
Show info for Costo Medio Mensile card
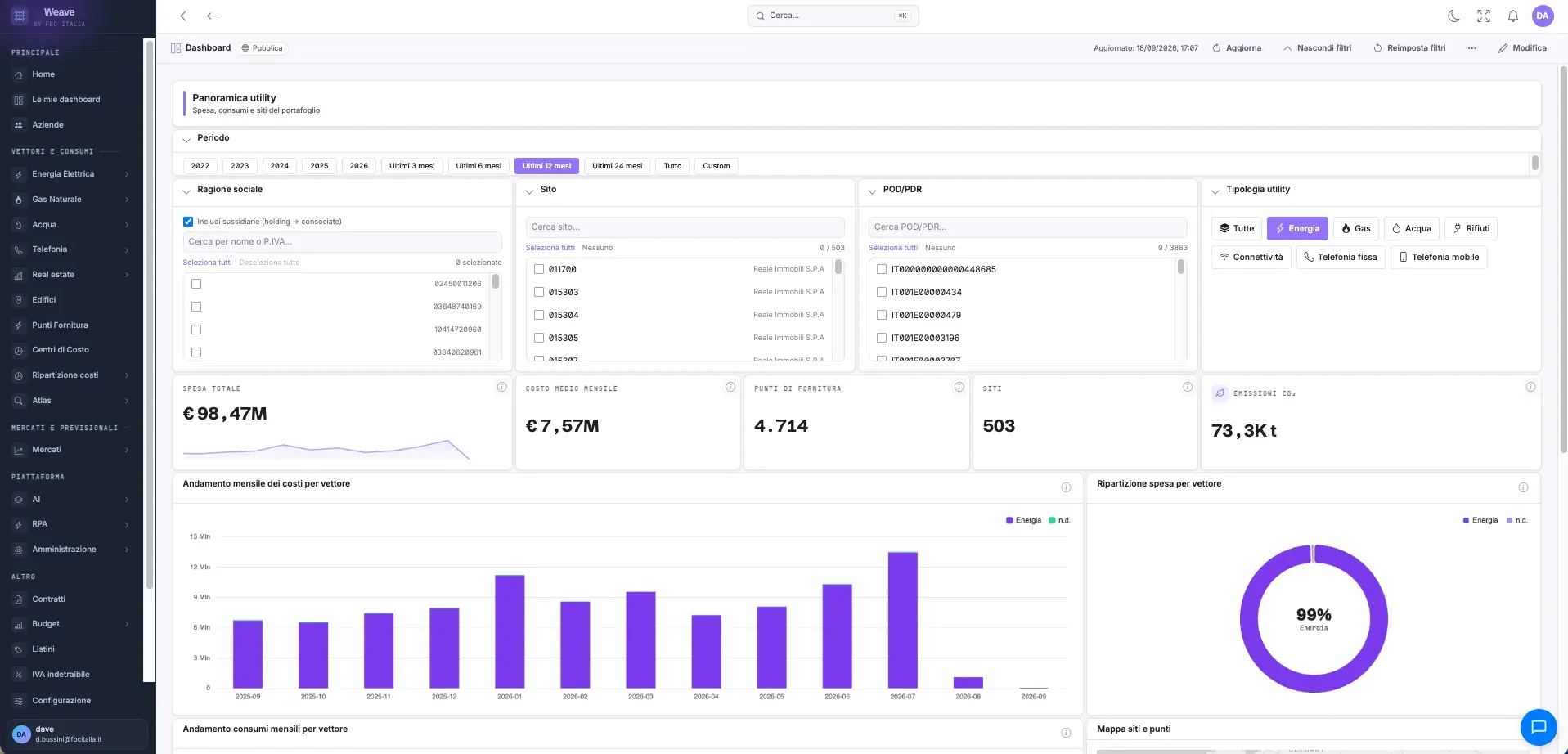tap(730, 387)
